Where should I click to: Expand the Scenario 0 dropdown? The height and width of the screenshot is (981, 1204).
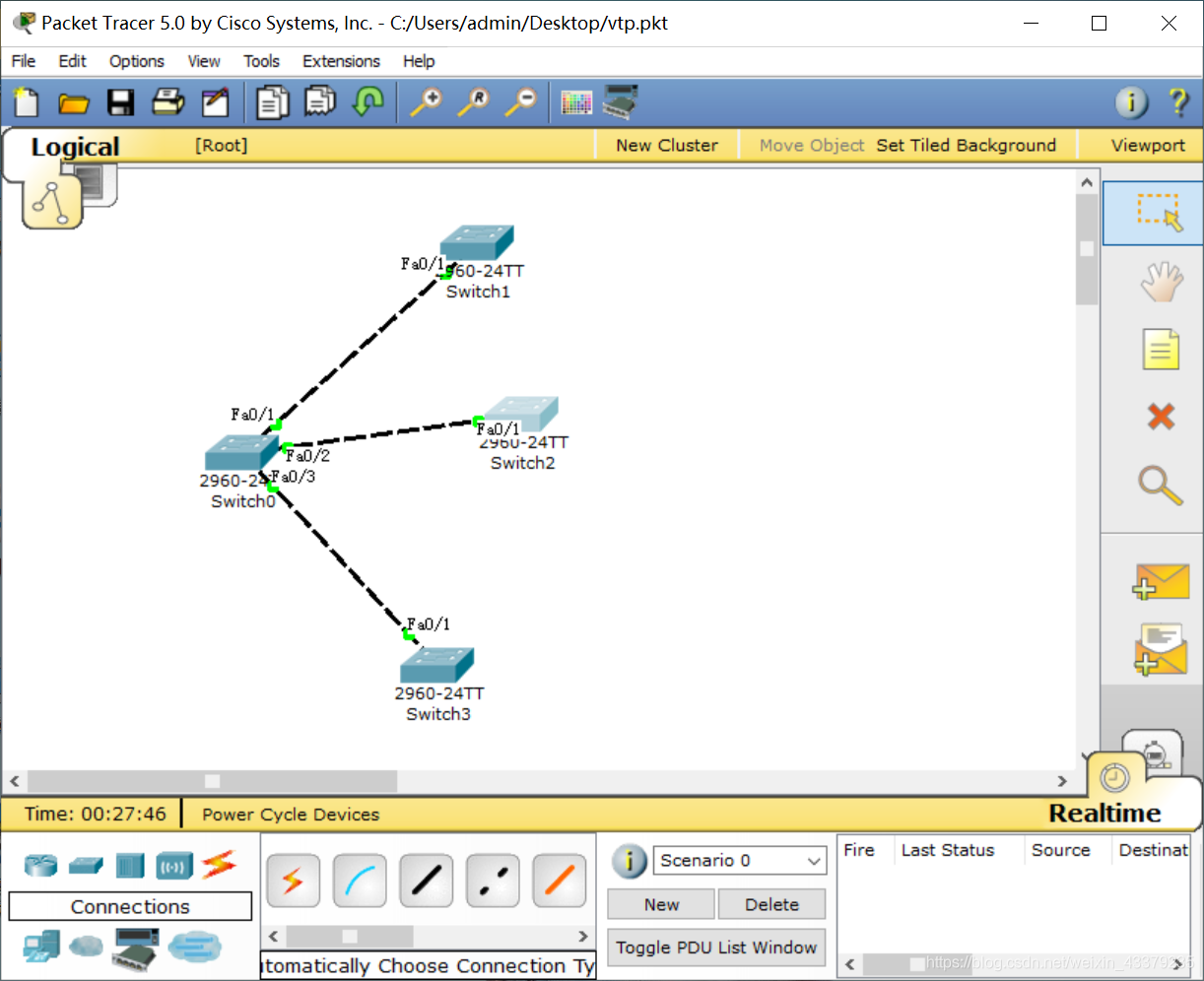[814, 861]
